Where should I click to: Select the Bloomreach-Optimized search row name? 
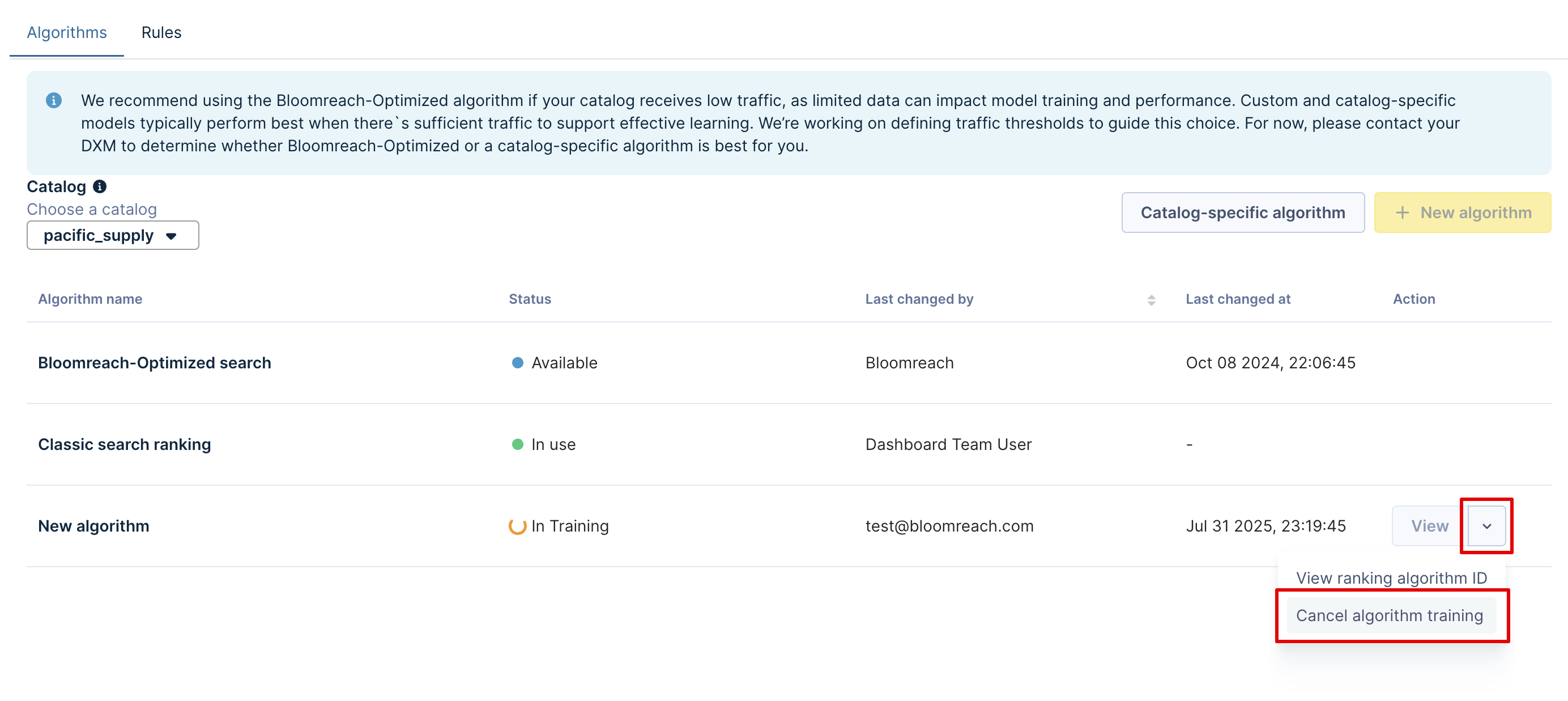tap(155, 362)
